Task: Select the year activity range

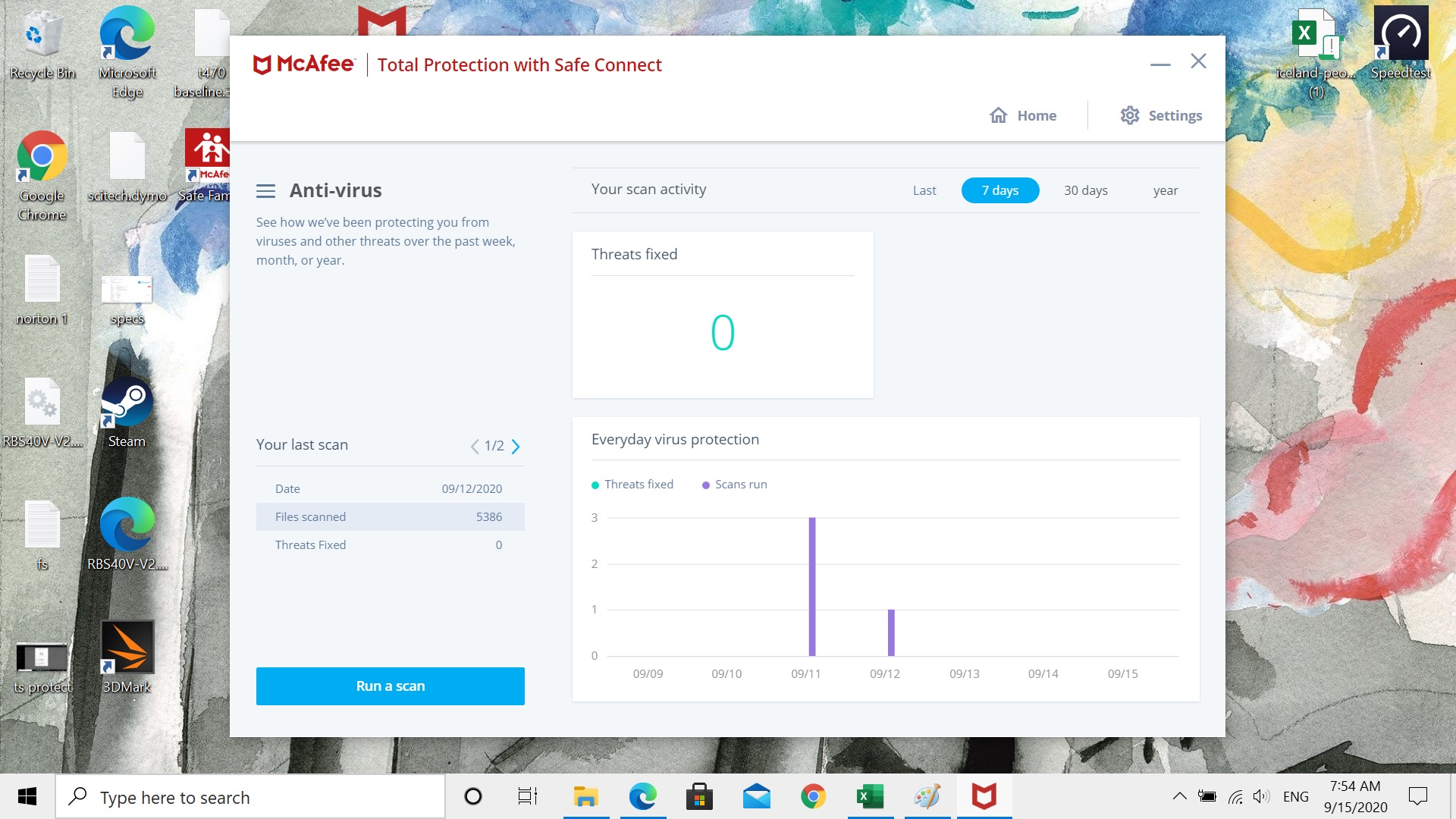Action: (1166, 190)
